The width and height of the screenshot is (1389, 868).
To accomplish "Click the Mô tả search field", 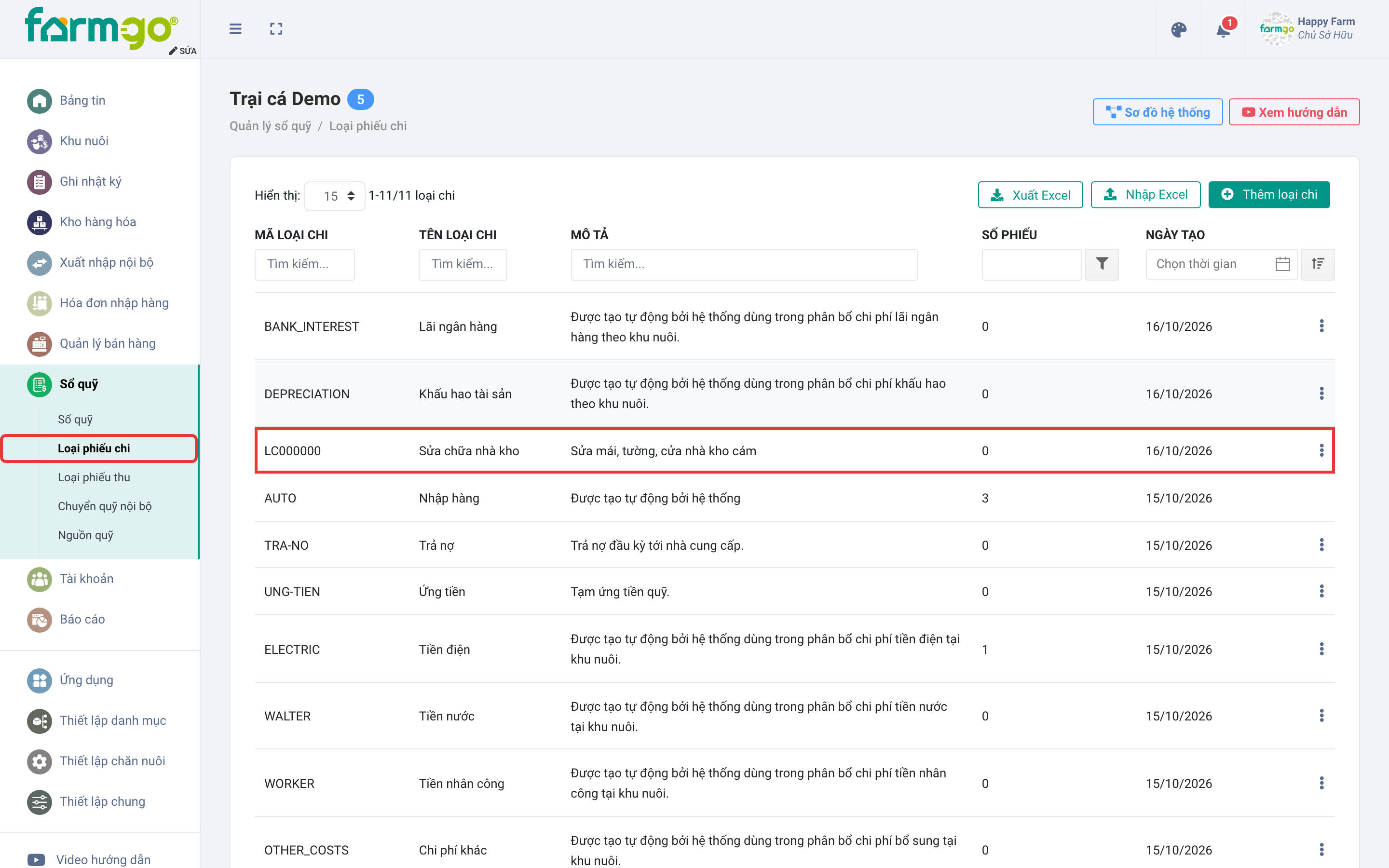I will coord(744,264).
